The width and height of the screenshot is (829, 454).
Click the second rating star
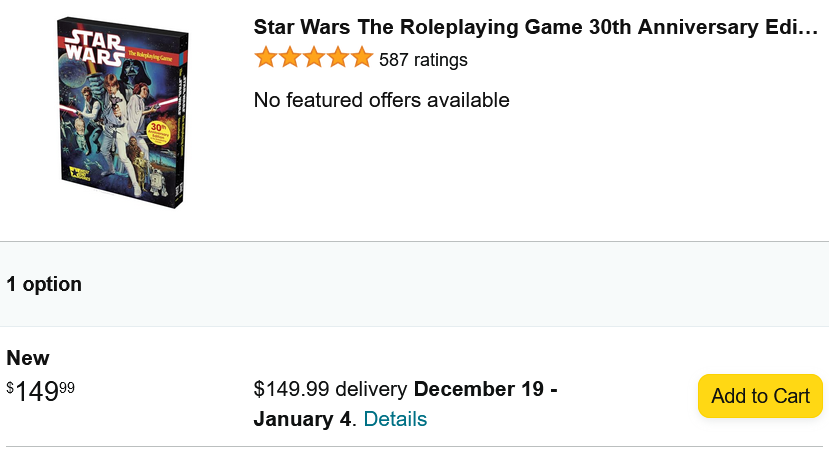290,58
